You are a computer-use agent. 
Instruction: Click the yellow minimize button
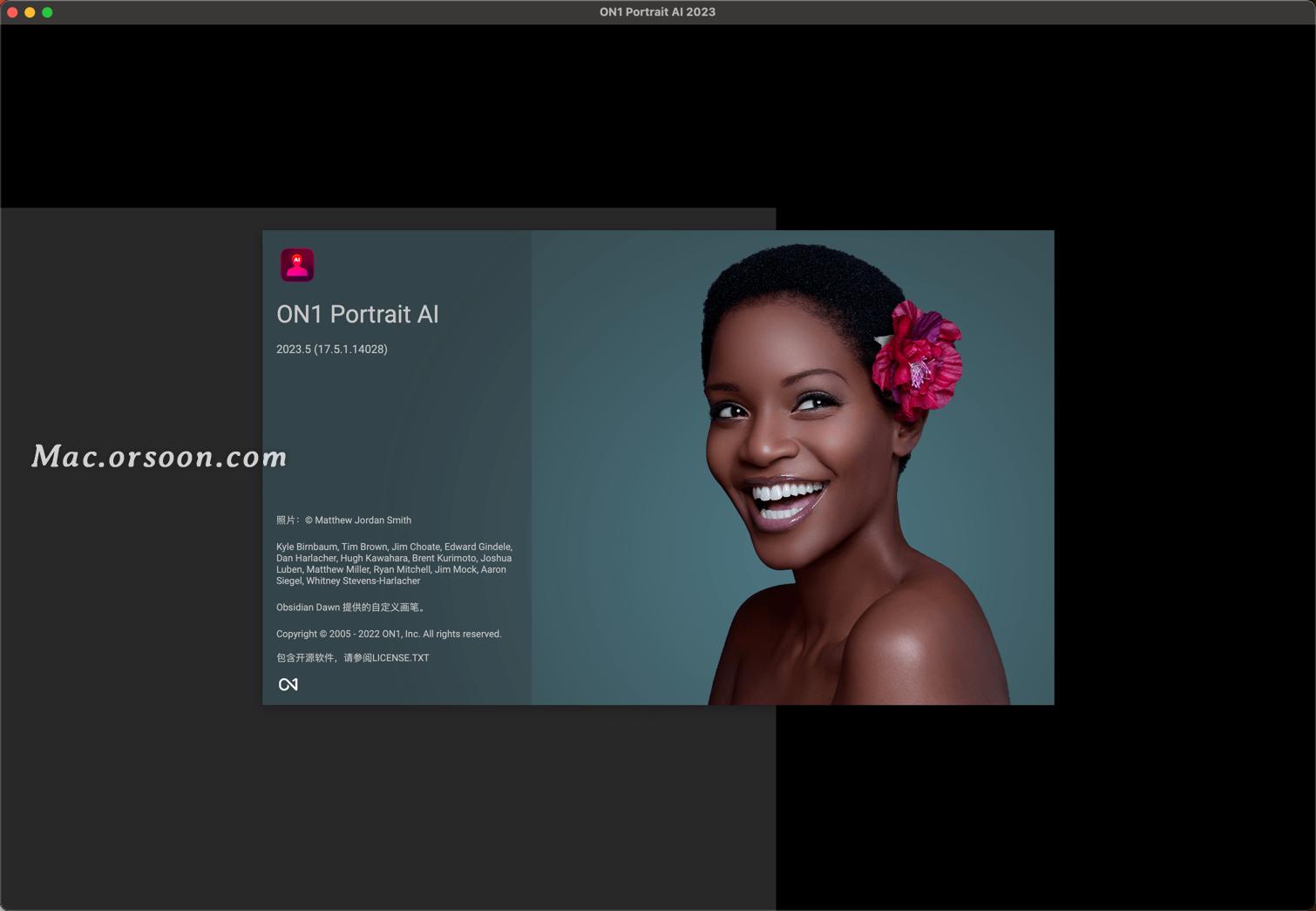(29, 12)
